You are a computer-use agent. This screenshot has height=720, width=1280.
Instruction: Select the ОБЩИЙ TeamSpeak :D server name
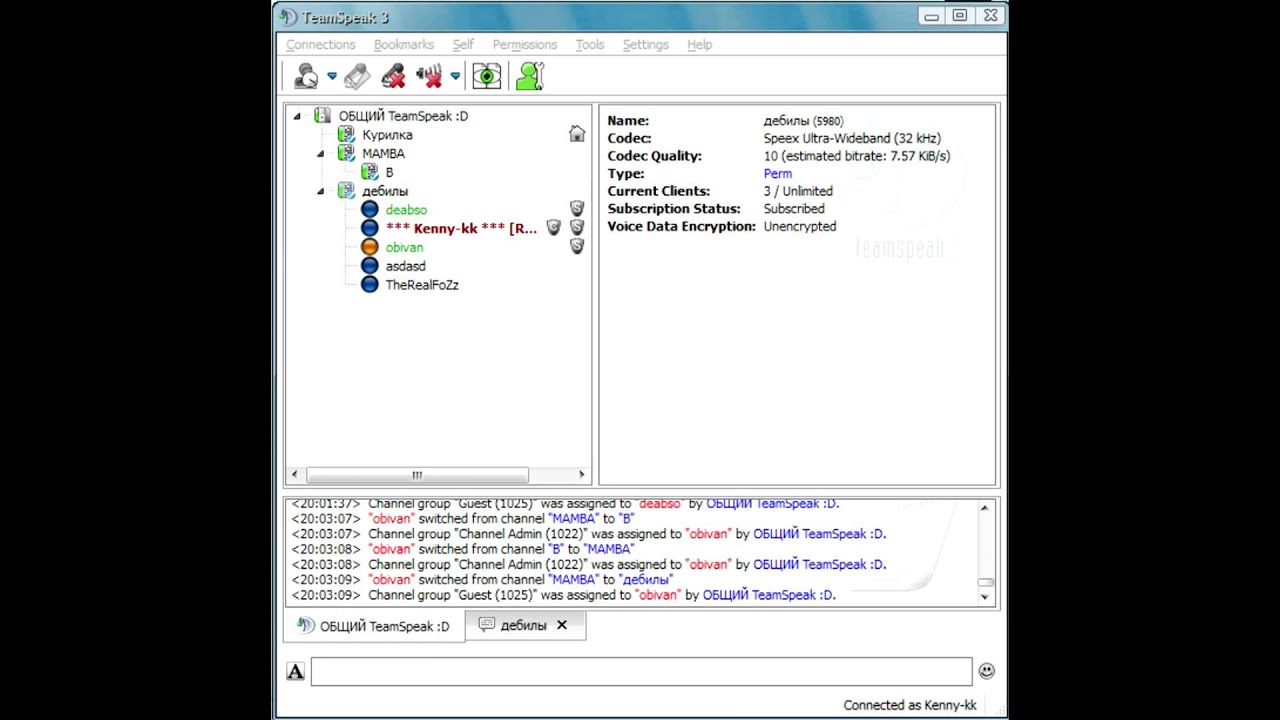[403, 116]
